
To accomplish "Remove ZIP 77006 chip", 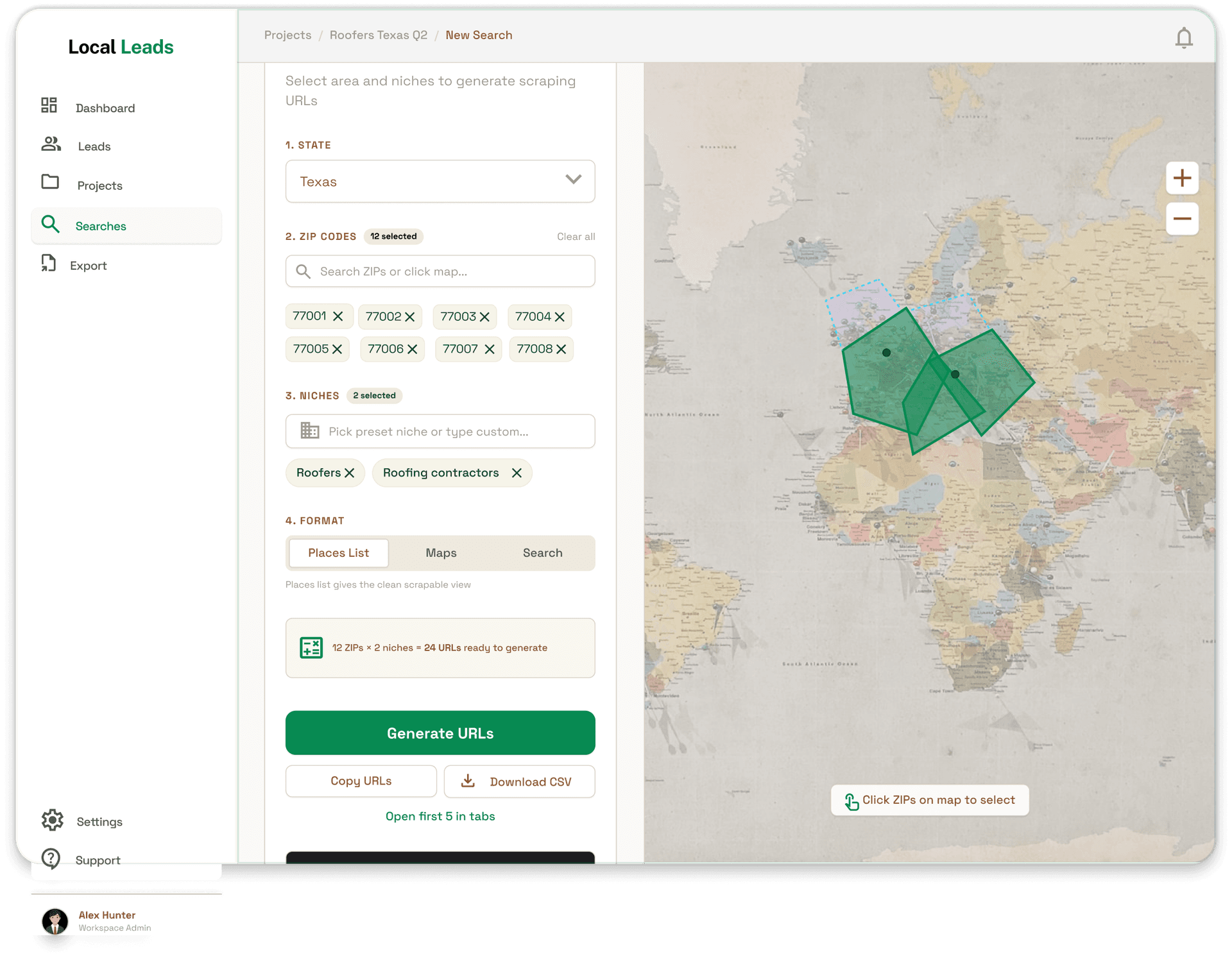I will coord(413,349).
